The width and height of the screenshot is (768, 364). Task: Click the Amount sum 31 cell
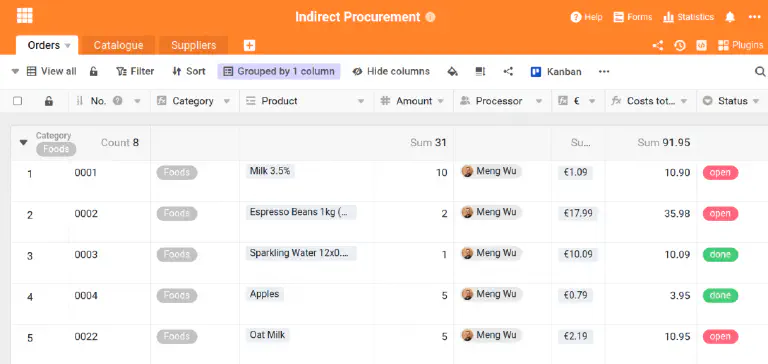tap(428, 143)
